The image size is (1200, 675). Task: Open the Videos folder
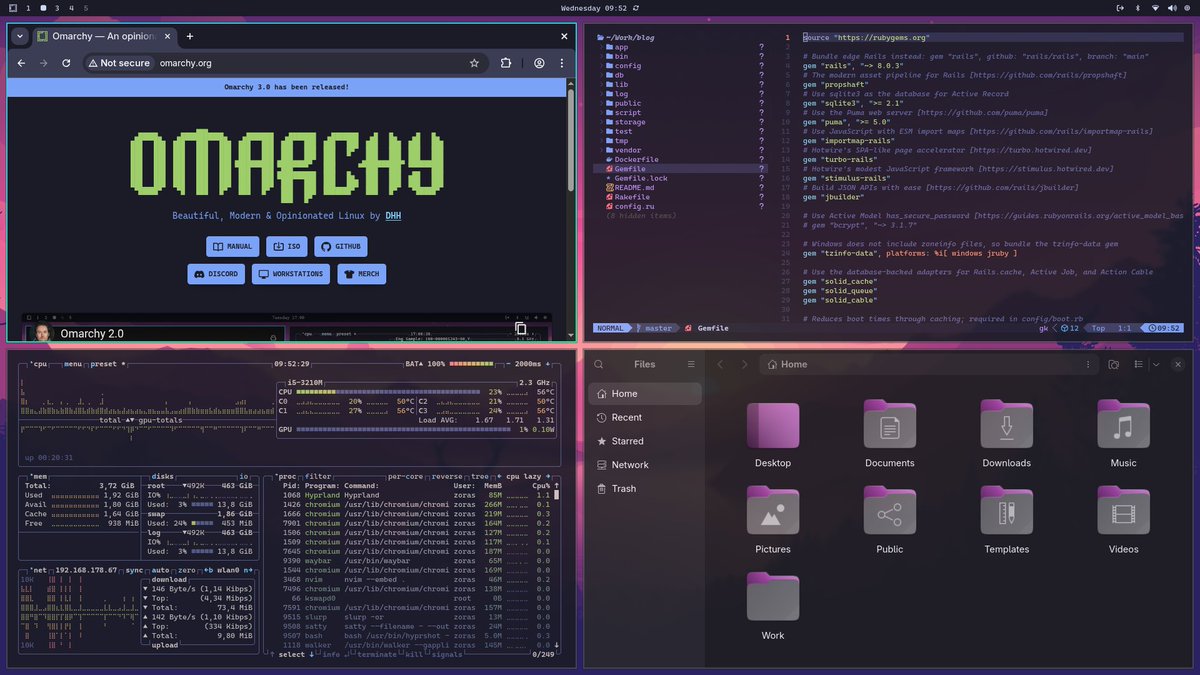[1123, 520]
